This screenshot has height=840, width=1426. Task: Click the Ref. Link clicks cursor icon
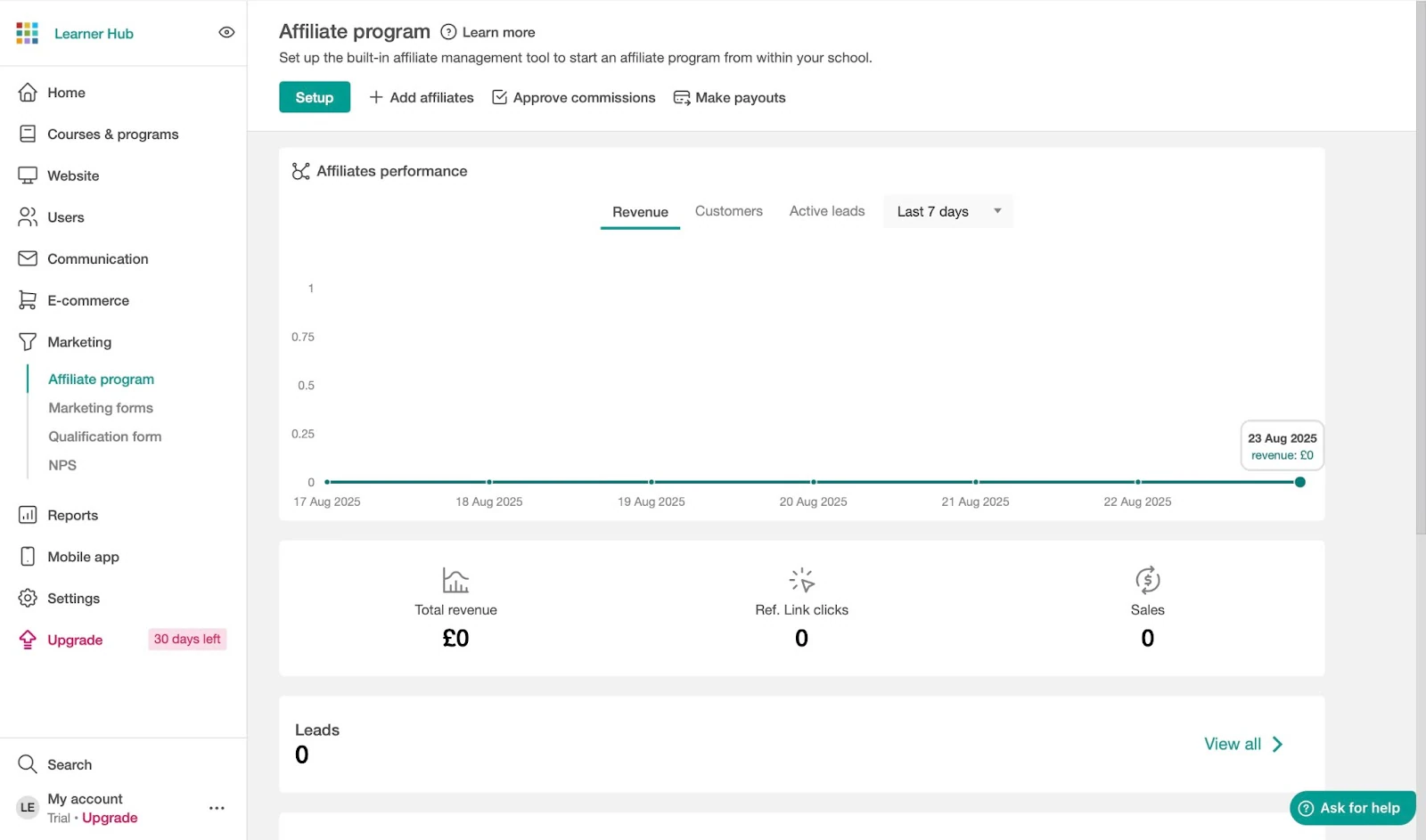coord(802,581)
